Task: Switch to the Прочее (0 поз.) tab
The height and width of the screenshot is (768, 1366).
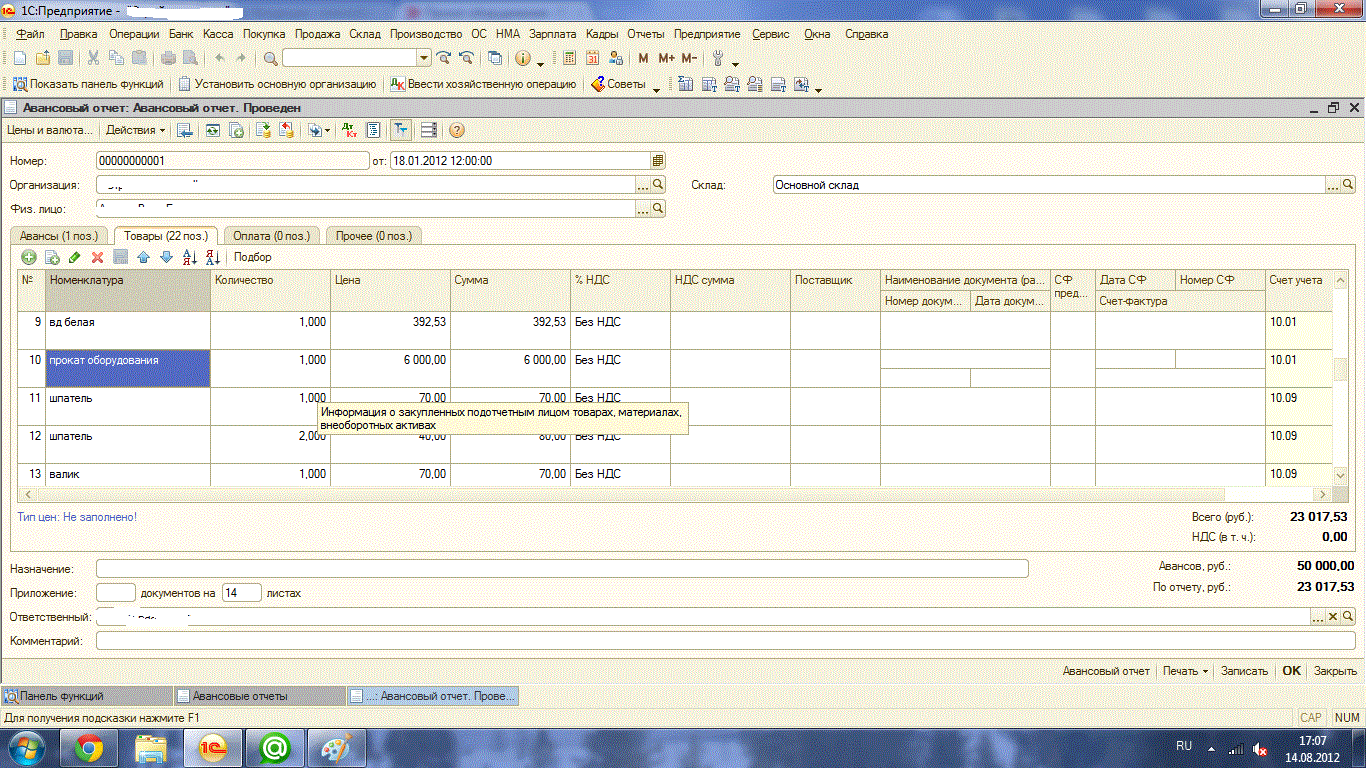Action: (375, 236)
